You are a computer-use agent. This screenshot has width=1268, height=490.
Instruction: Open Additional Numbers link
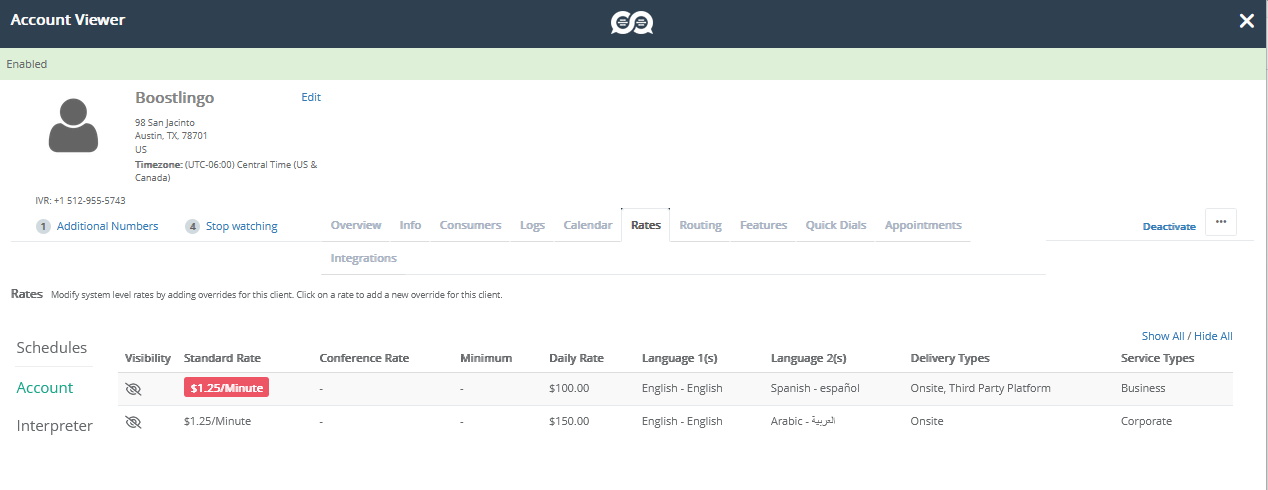[x=107, y=226]
